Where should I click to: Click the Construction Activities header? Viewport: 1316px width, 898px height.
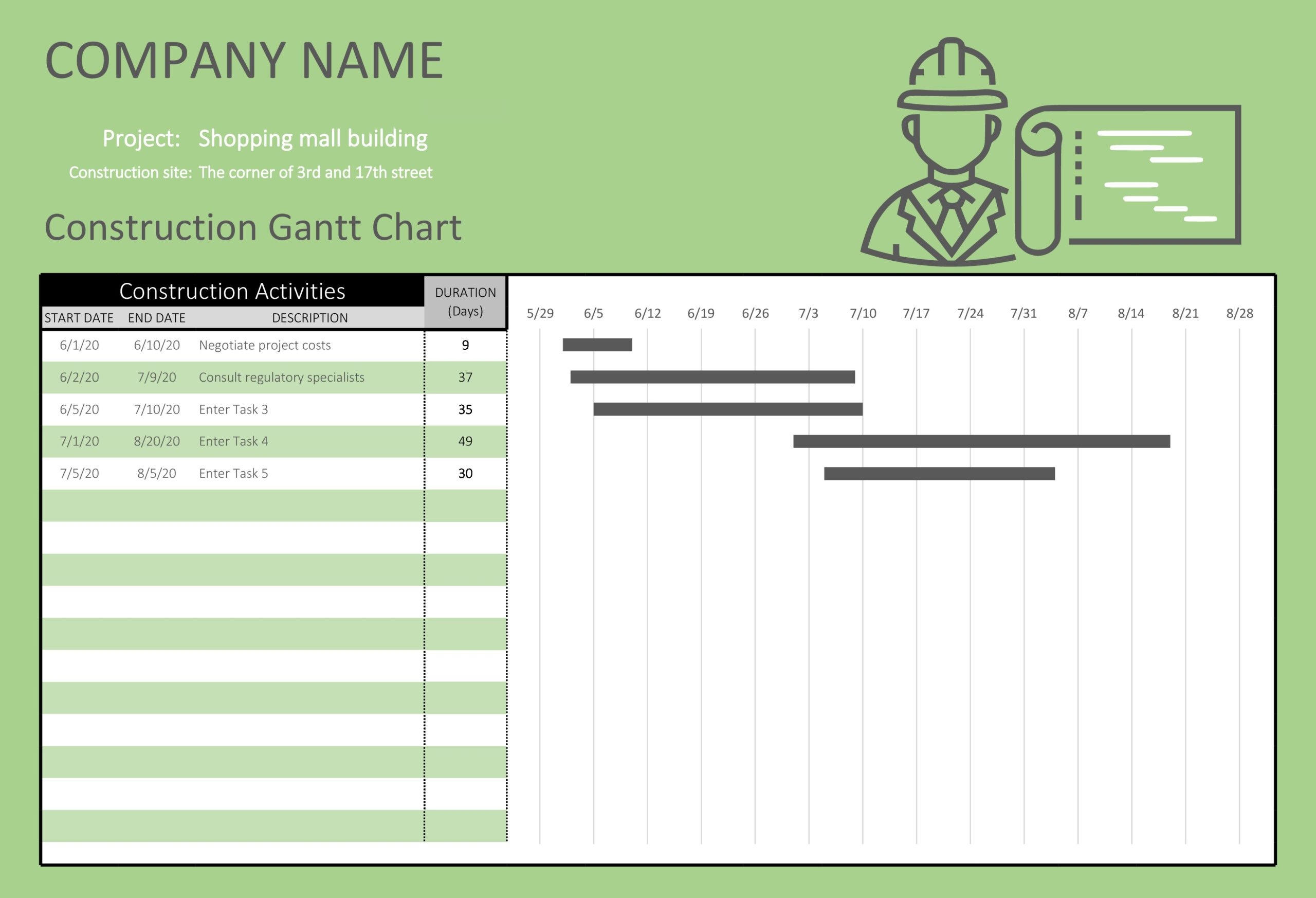coord(232,292)
